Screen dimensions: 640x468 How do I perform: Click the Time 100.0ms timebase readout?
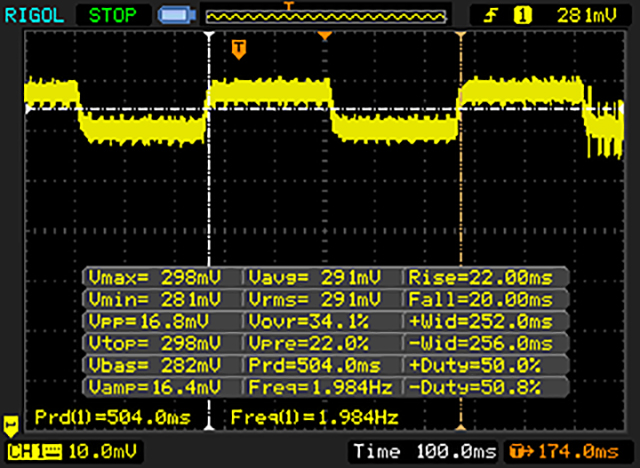click(424, 452)
